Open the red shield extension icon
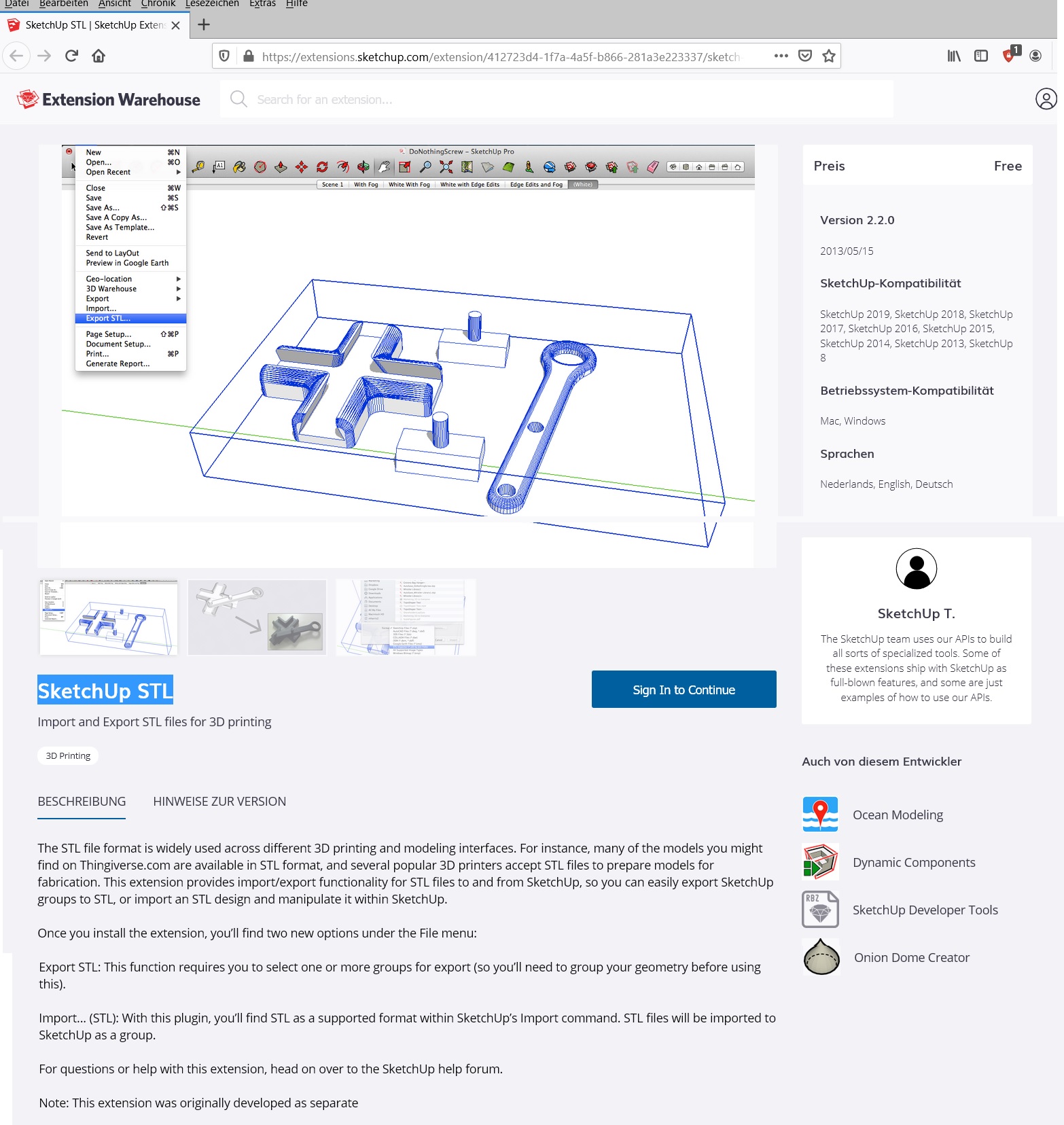The height and width of the screenshot is (1125, 1064). coord(1010,56)
